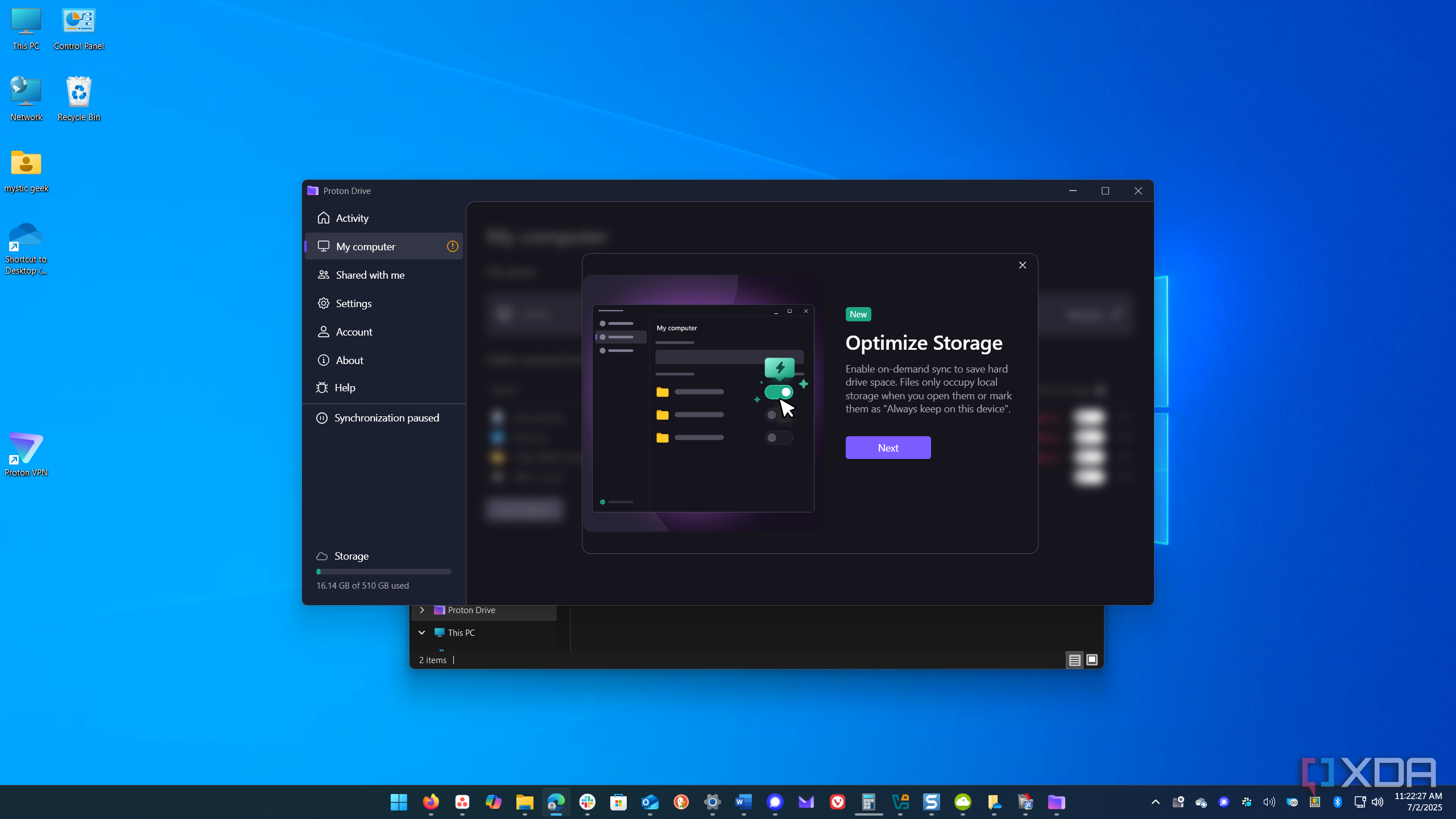Select Proton Drive in File Explorer navigation
This screenshot has width=1456, height=819.
(471, 610)
